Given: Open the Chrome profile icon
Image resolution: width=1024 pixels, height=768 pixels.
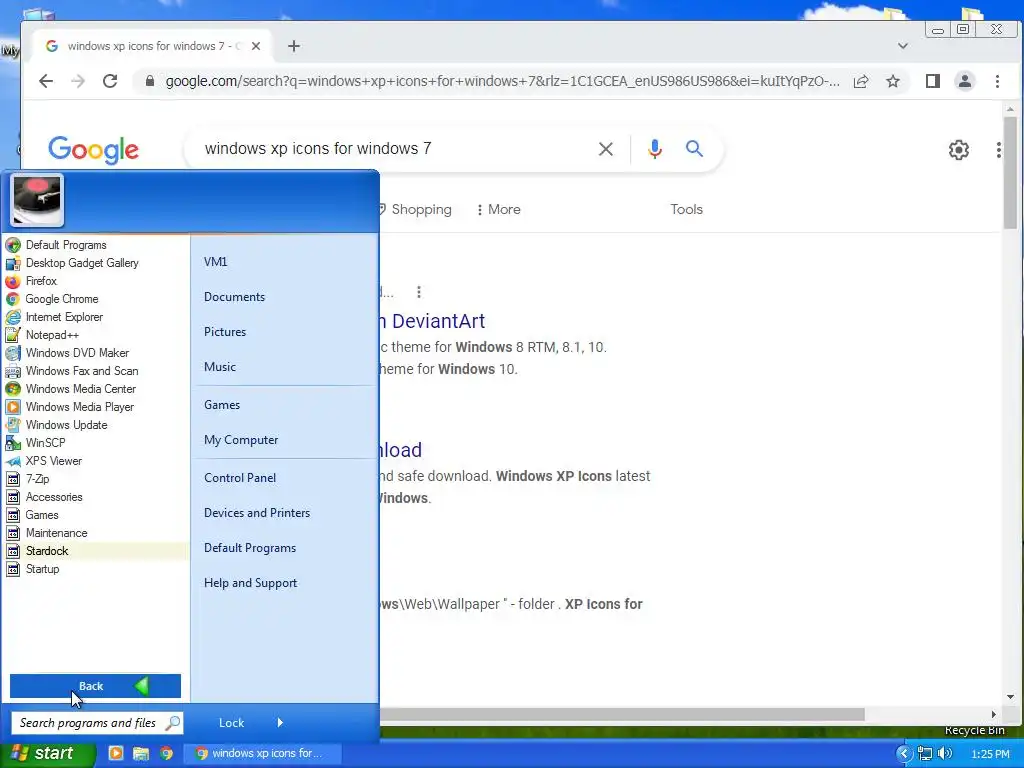Looking at the screenshot, I should pos(965,81).
